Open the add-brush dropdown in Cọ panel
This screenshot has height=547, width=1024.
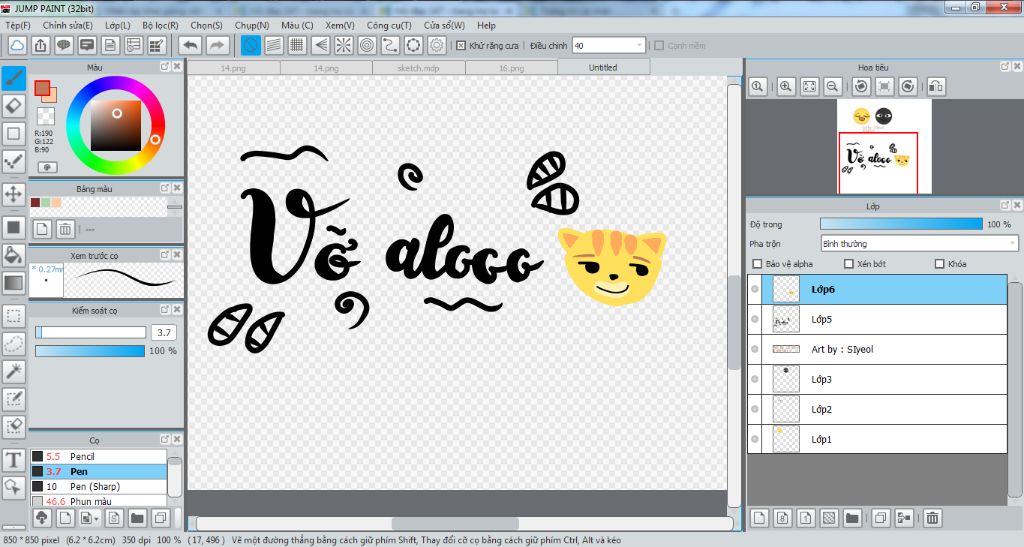click(89, 518)
